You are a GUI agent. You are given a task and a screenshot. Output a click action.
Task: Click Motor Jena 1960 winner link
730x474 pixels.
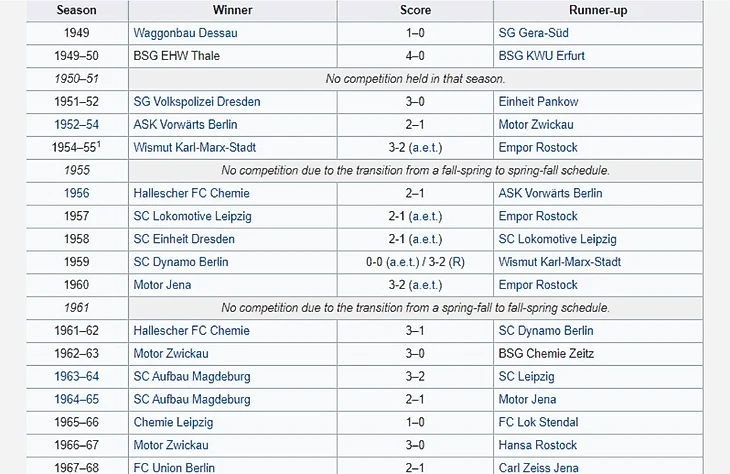pyautogui.click(x=162, y=285)
